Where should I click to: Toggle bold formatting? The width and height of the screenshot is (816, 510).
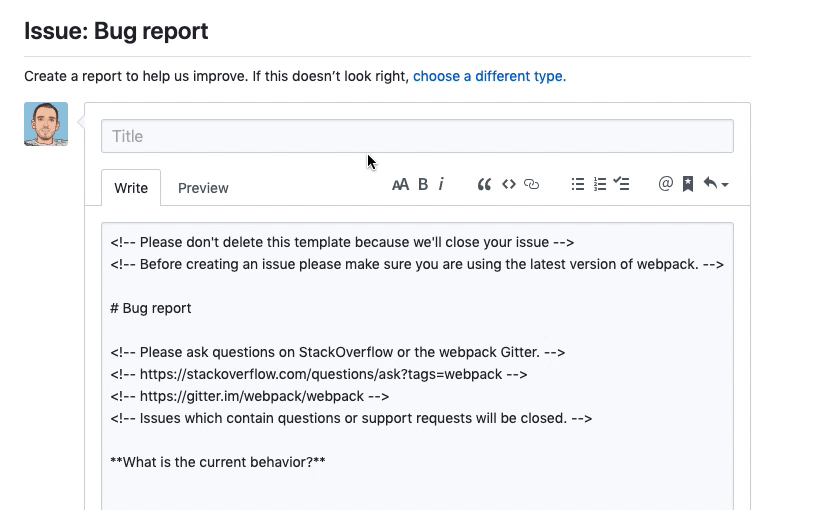(423, 184)
